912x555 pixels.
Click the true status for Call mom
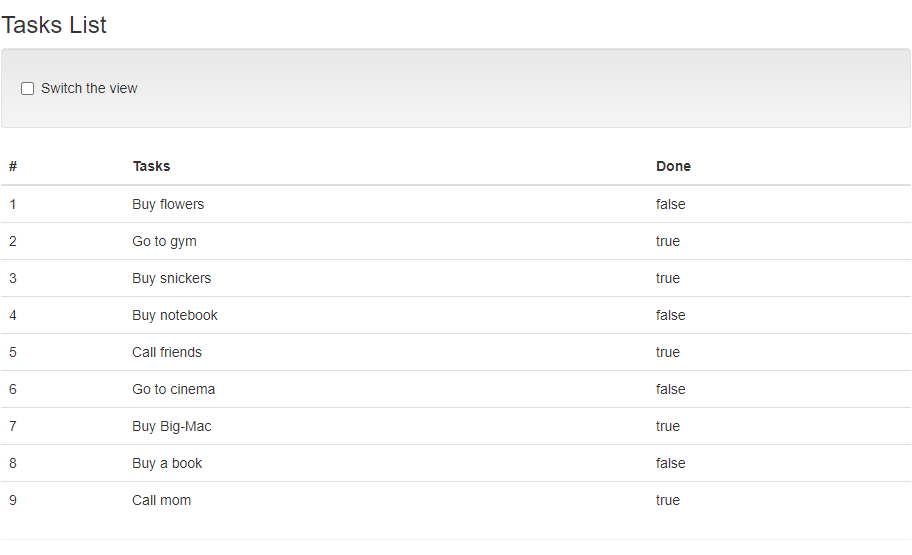point(668,500)
